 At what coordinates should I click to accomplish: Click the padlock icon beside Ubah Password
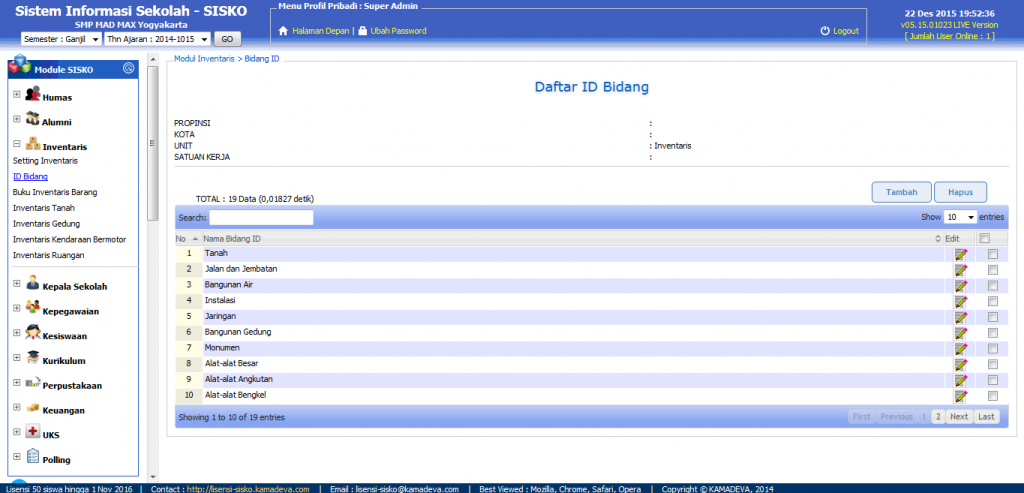[362, 31]
